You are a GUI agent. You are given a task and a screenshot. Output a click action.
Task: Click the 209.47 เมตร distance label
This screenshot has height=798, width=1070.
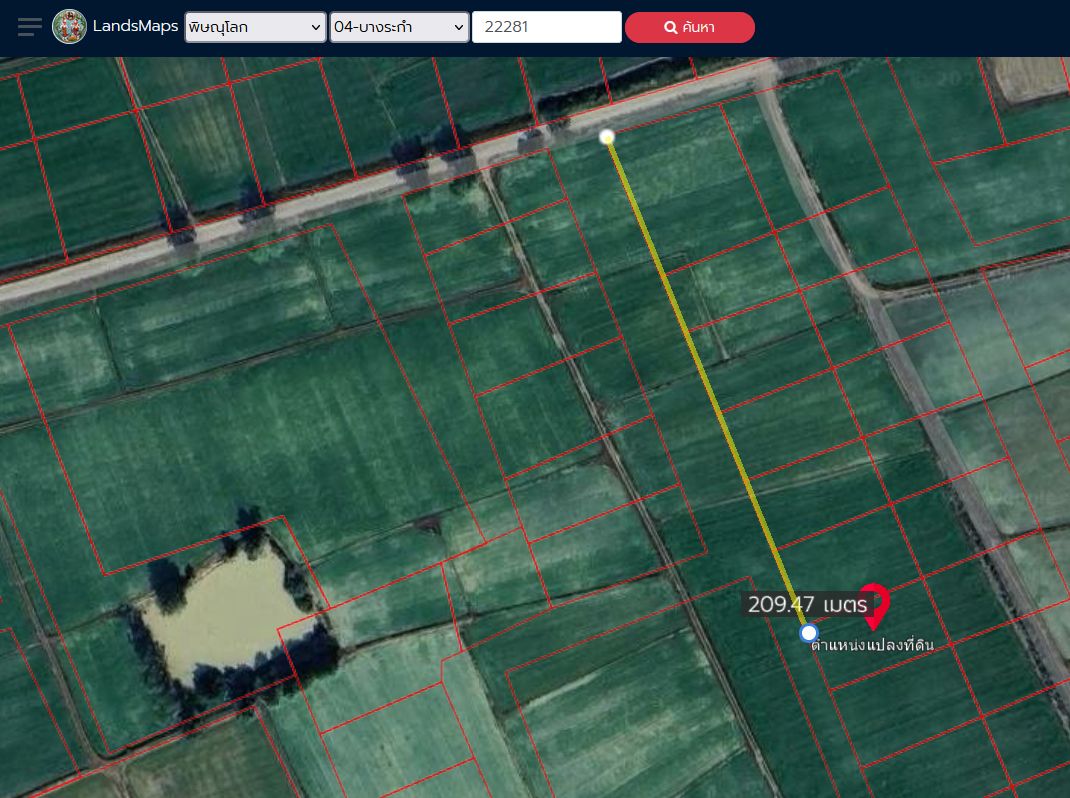pos(807,605)
